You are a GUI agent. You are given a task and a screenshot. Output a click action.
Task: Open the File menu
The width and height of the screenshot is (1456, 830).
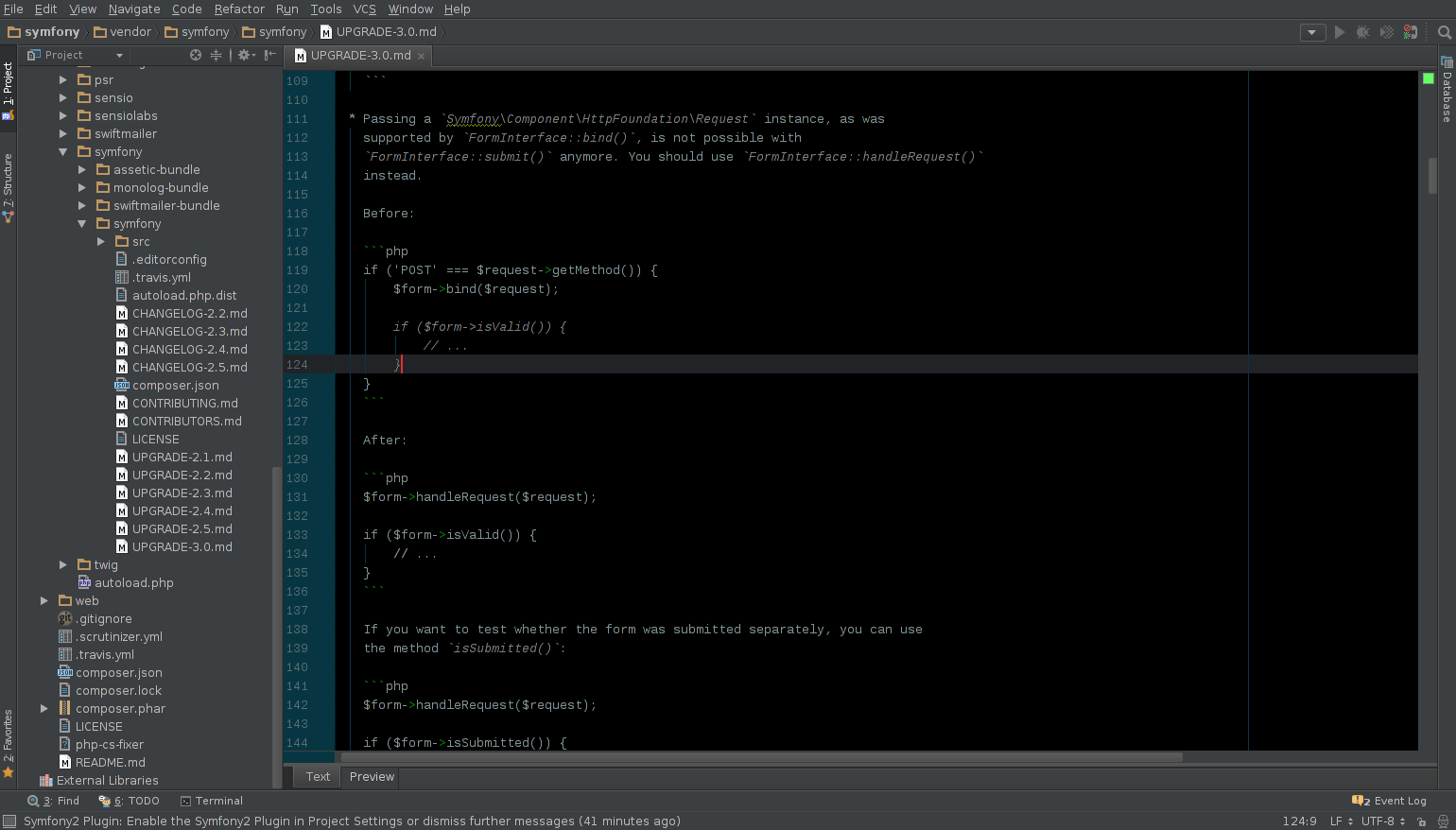(x=13, y=9)
